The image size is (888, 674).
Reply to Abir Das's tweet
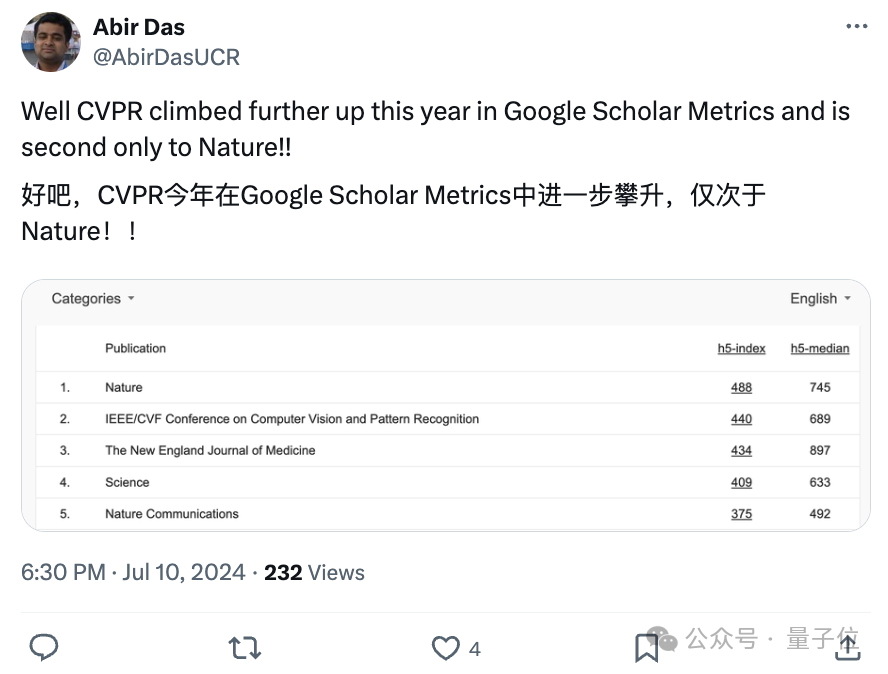click(43, 648)
